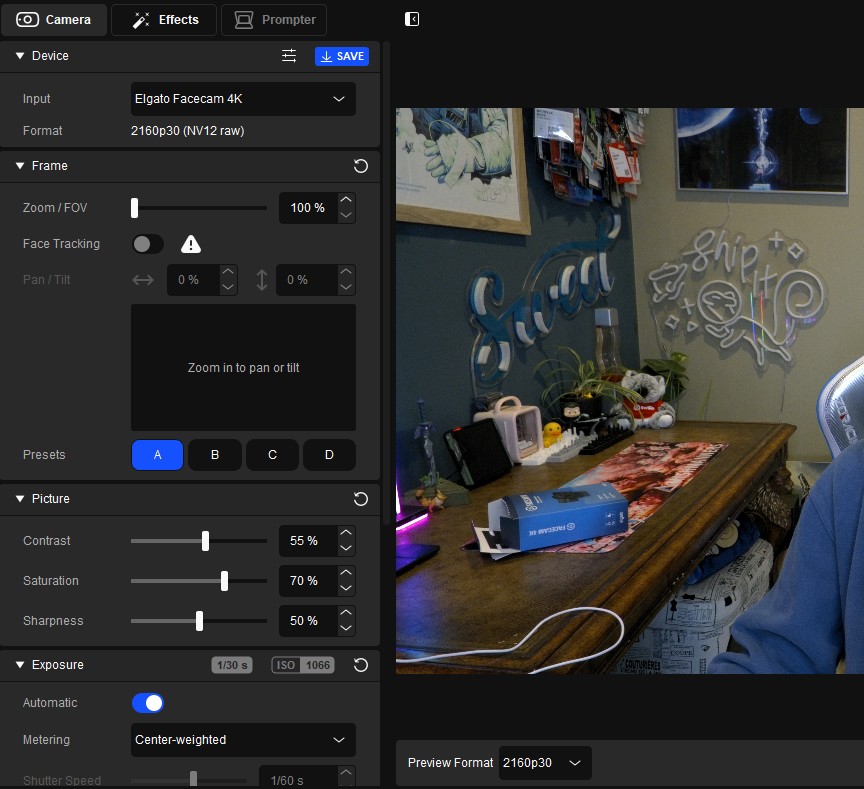The image size is (864, 789).
Task: Turn off Automatic exposure toggle
Action: click(147, 703)
